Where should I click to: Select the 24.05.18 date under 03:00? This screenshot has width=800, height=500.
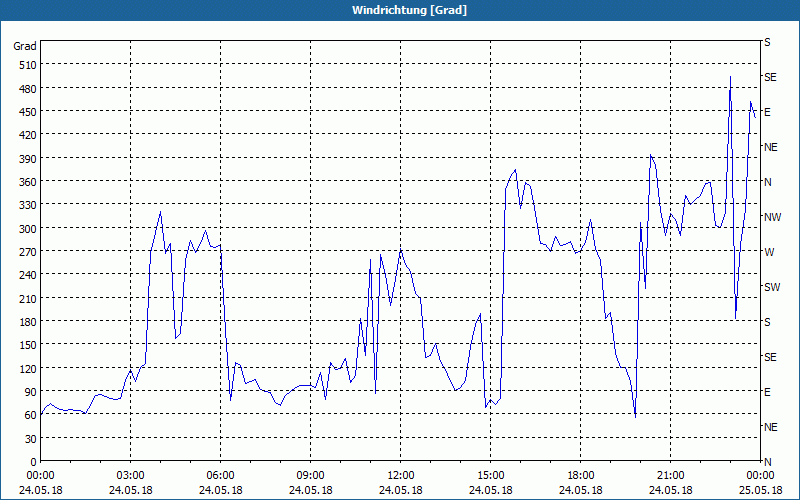tap(131, 490)
